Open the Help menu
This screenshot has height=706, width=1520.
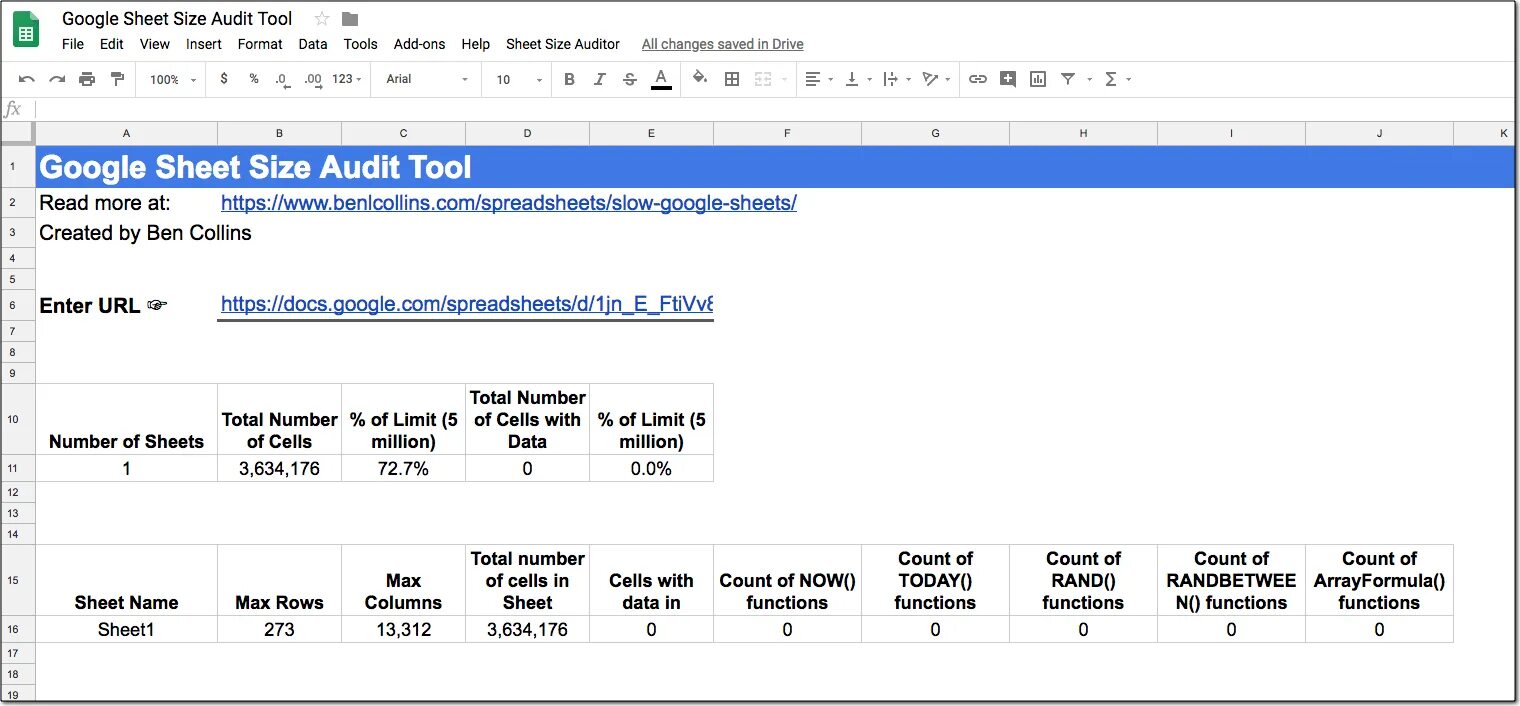(476, 44)
